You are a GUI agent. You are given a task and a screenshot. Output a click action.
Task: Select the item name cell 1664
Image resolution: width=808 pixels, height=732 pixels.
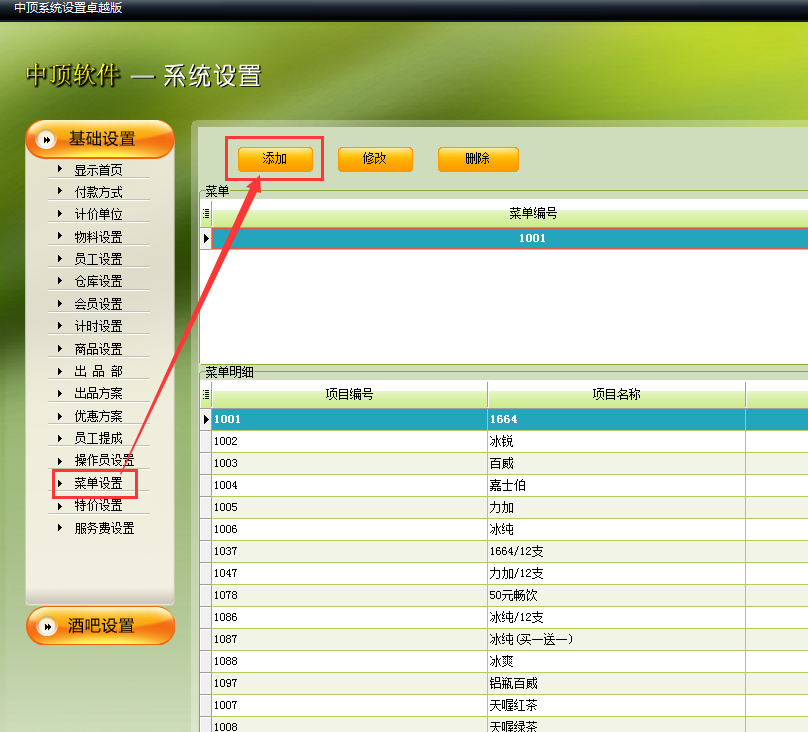pos(616,419)
